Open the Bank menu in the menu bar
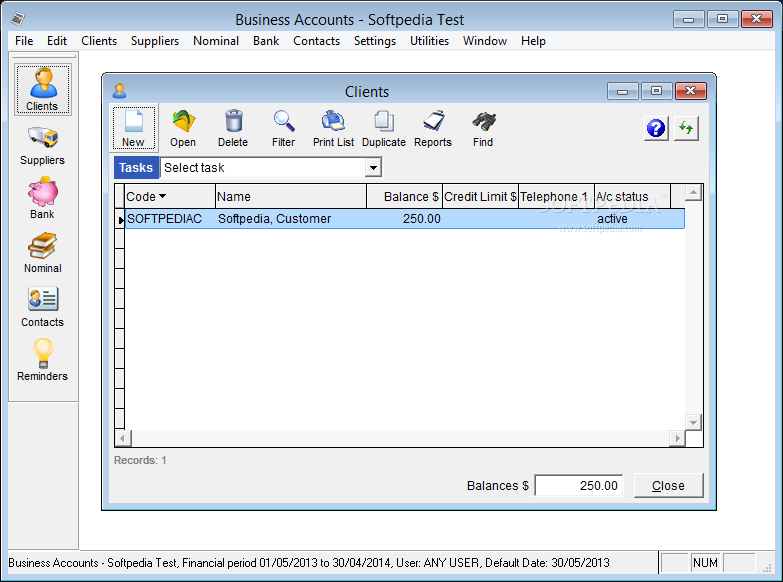The width and height of the screenshot is (783, 582). (x=266, y=41)
